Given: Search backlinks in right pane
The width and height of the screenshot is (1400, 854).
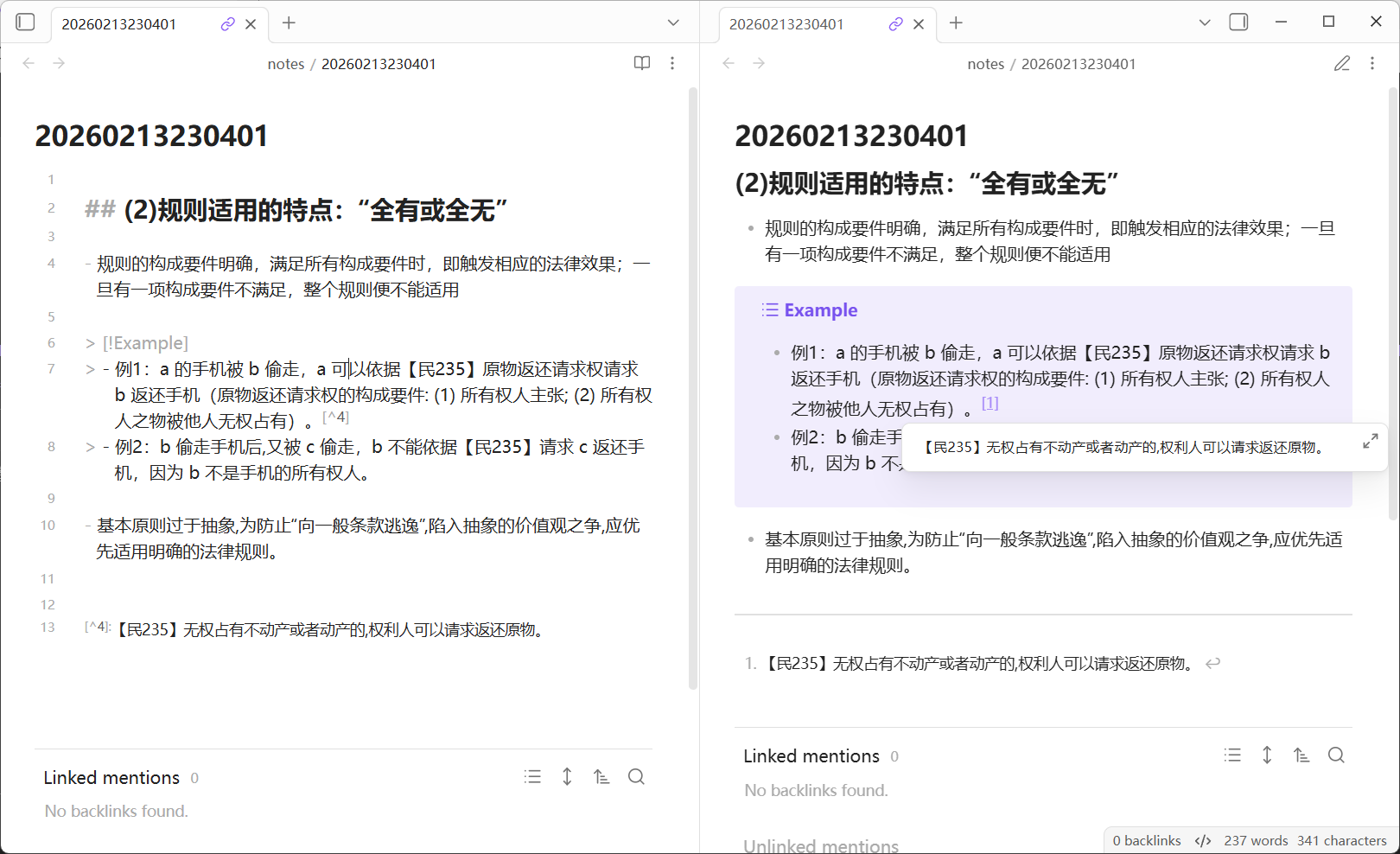Looking at the screenshot, I should click(1335, 755).
